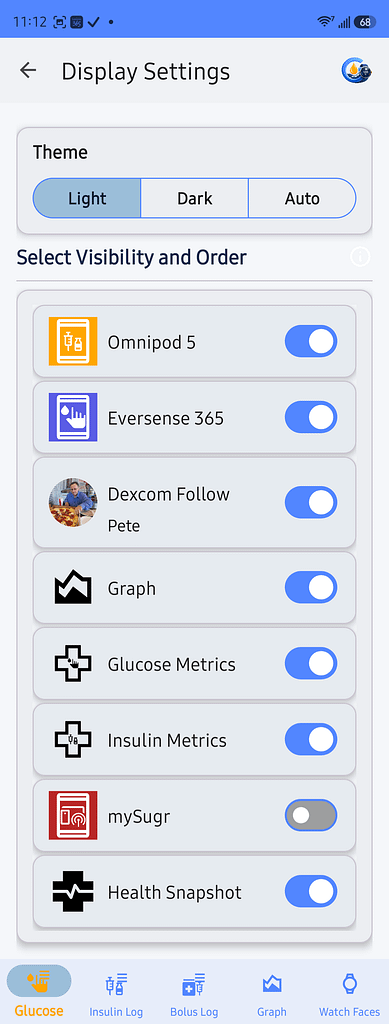
Task: Select the Light theme button
Action: [x=87, y=198]
